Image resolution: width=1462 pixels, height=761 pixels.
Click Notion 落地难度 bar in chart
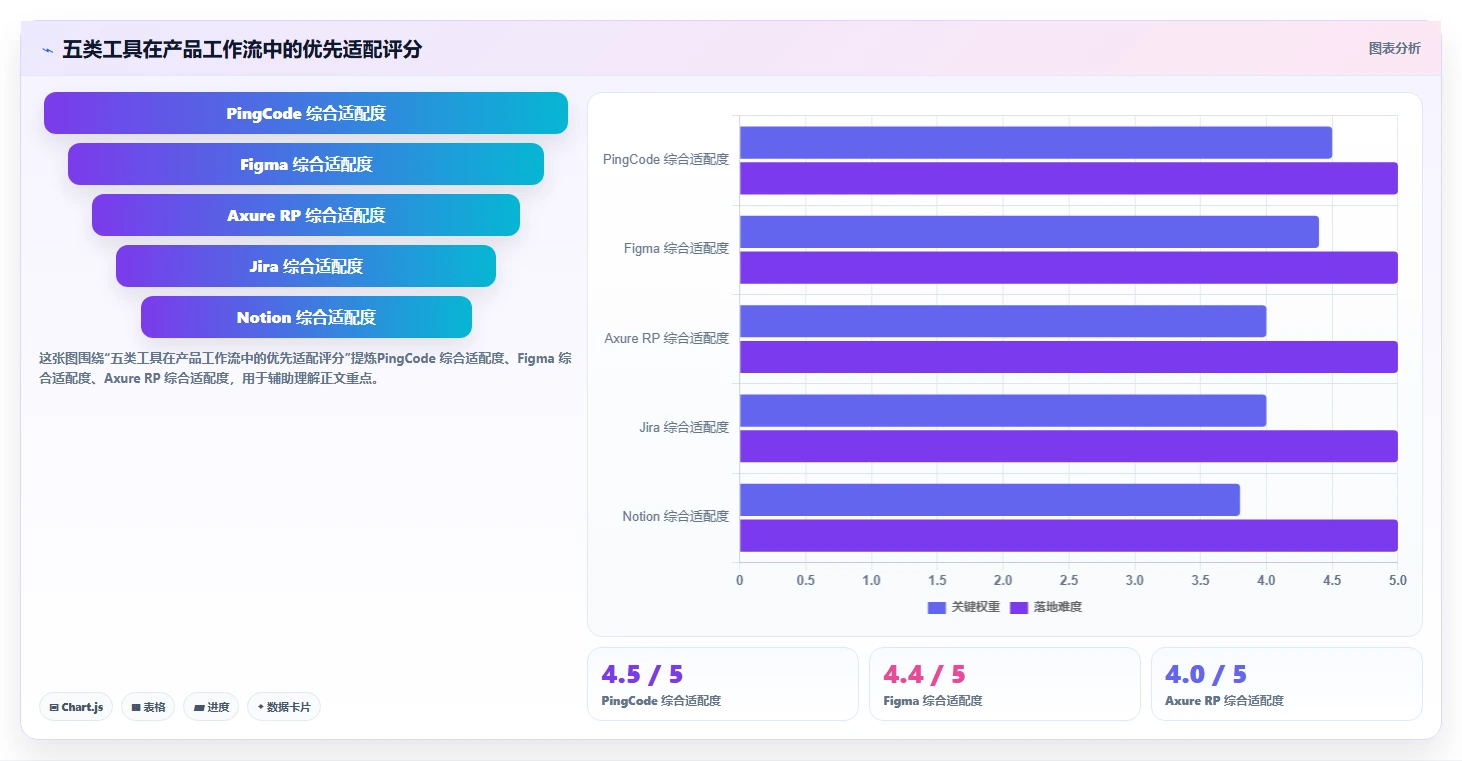click(x=1069, y=535)
